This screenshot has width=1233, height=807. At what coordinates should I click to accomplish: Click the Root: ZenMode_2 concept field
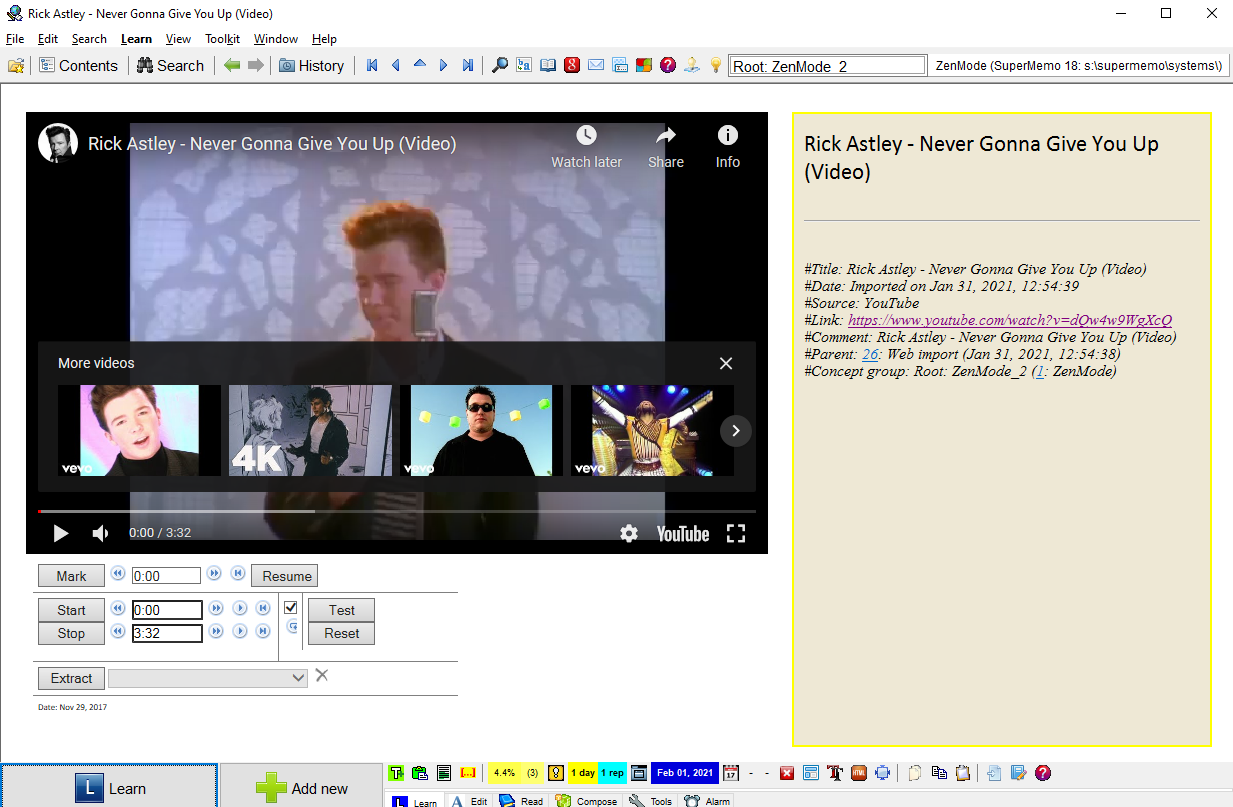[x=827, y=66]
